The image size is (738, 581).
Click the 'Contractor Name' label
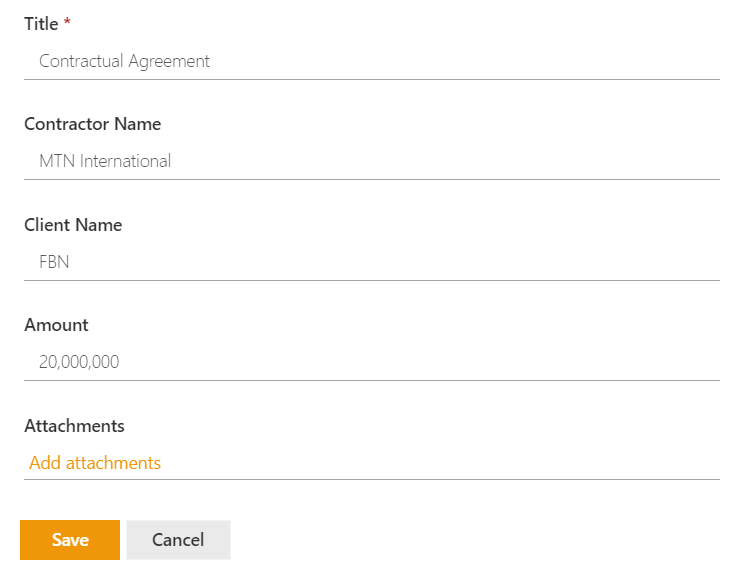tap(92, 124)
